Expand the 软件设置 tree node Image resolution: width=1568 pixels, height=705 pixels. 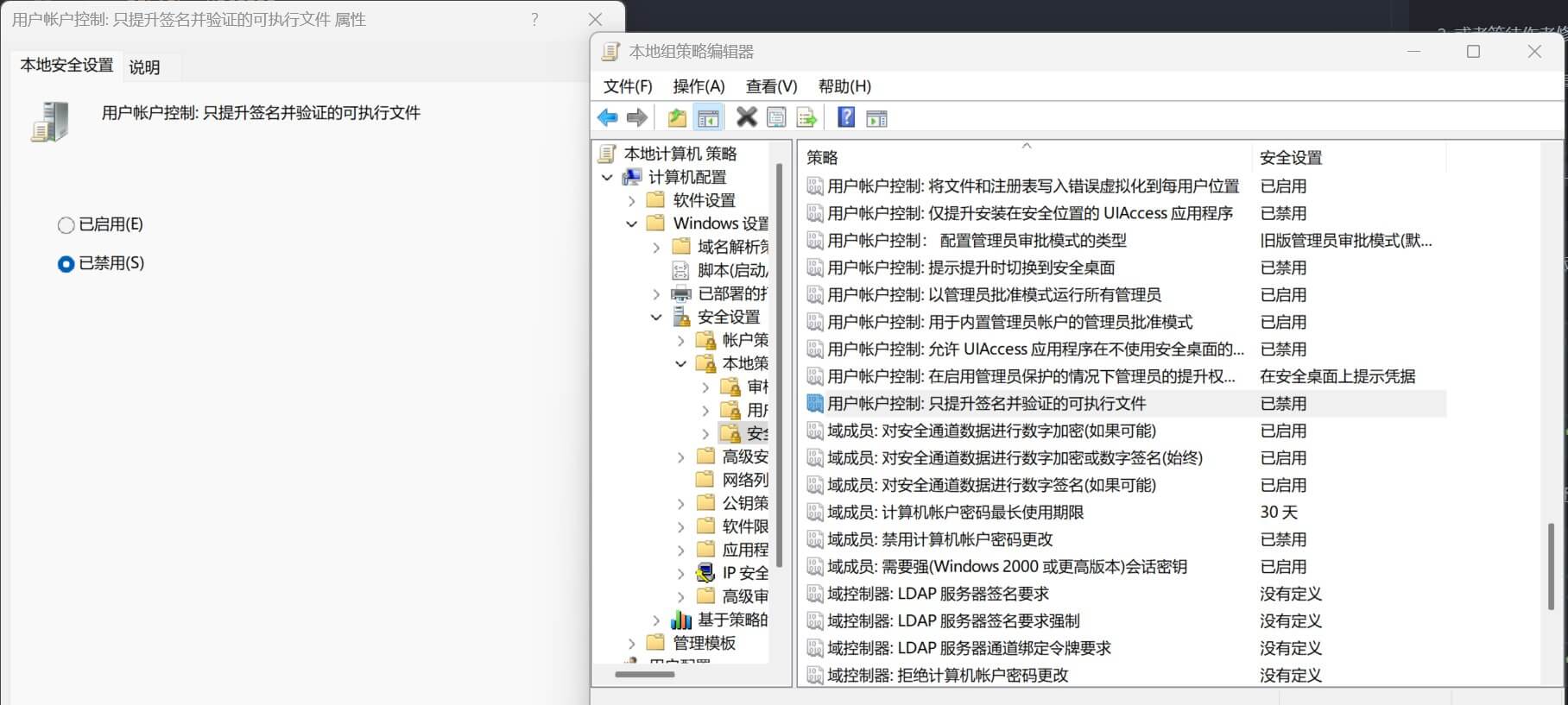(631, 201)
